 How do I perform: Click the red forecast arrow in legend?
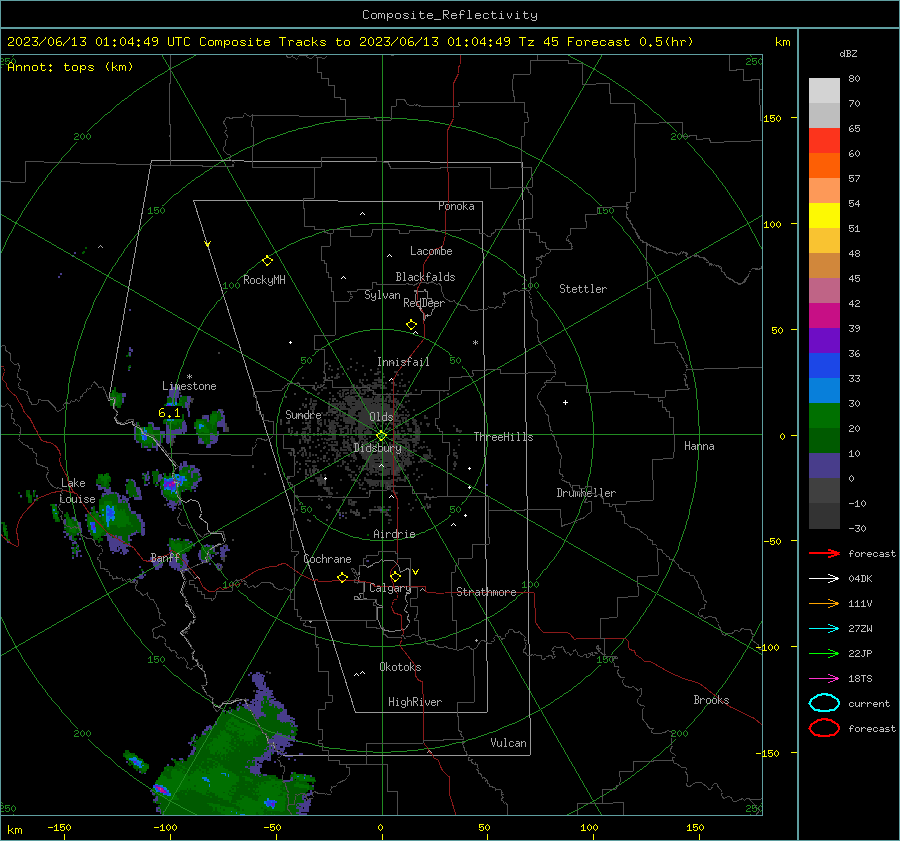pyautogui.click(x=824, y=553)
